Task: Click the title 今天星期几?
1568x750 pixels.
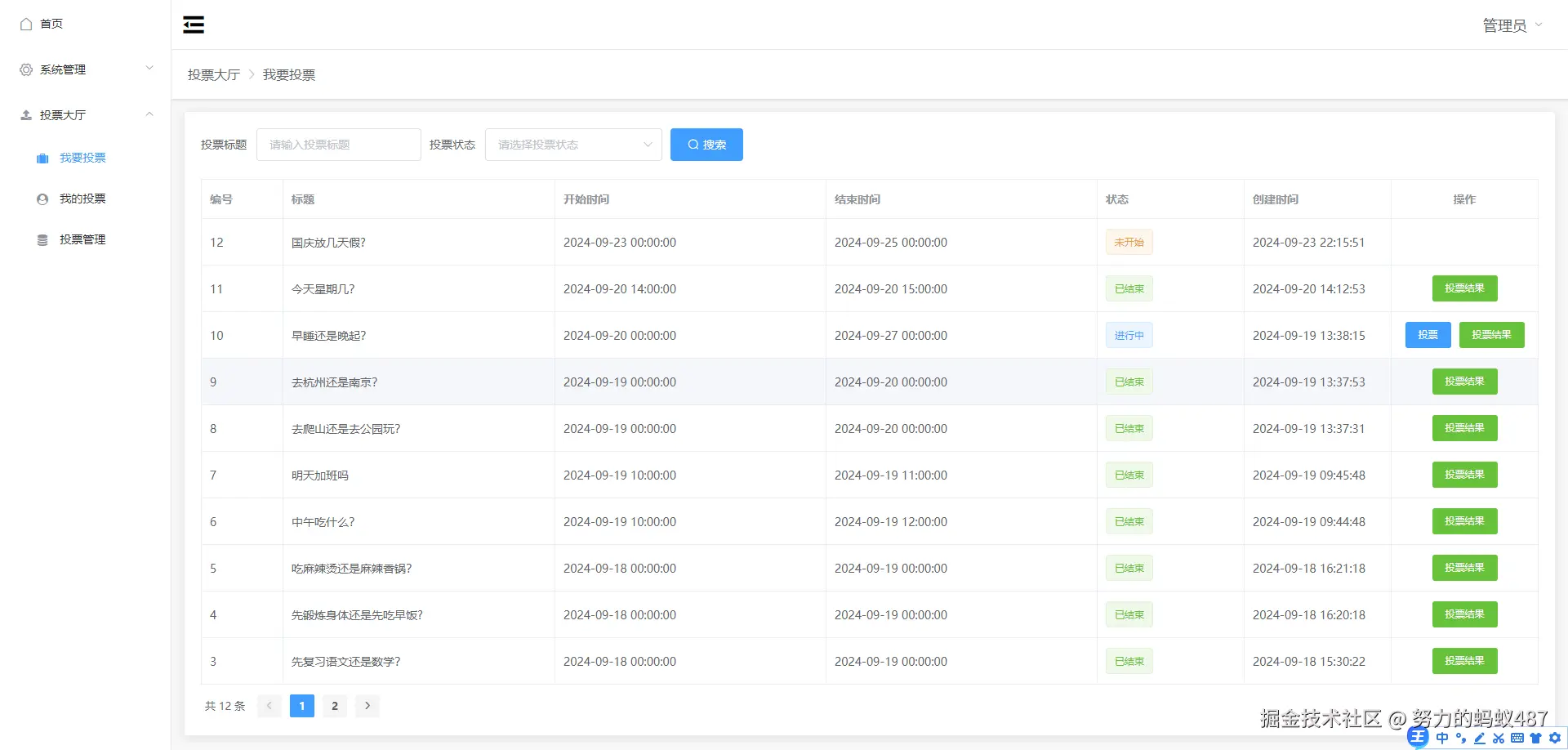Action: pos(323,289)
